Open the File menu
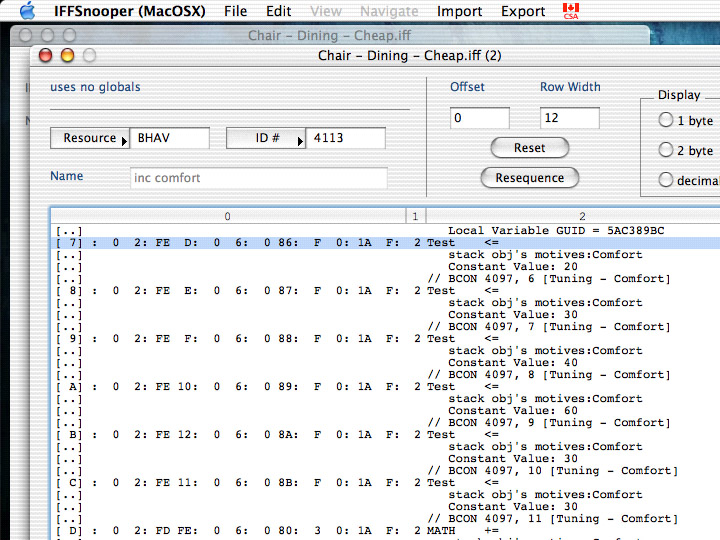The image size is (720, 540). (x=235, y=11)
